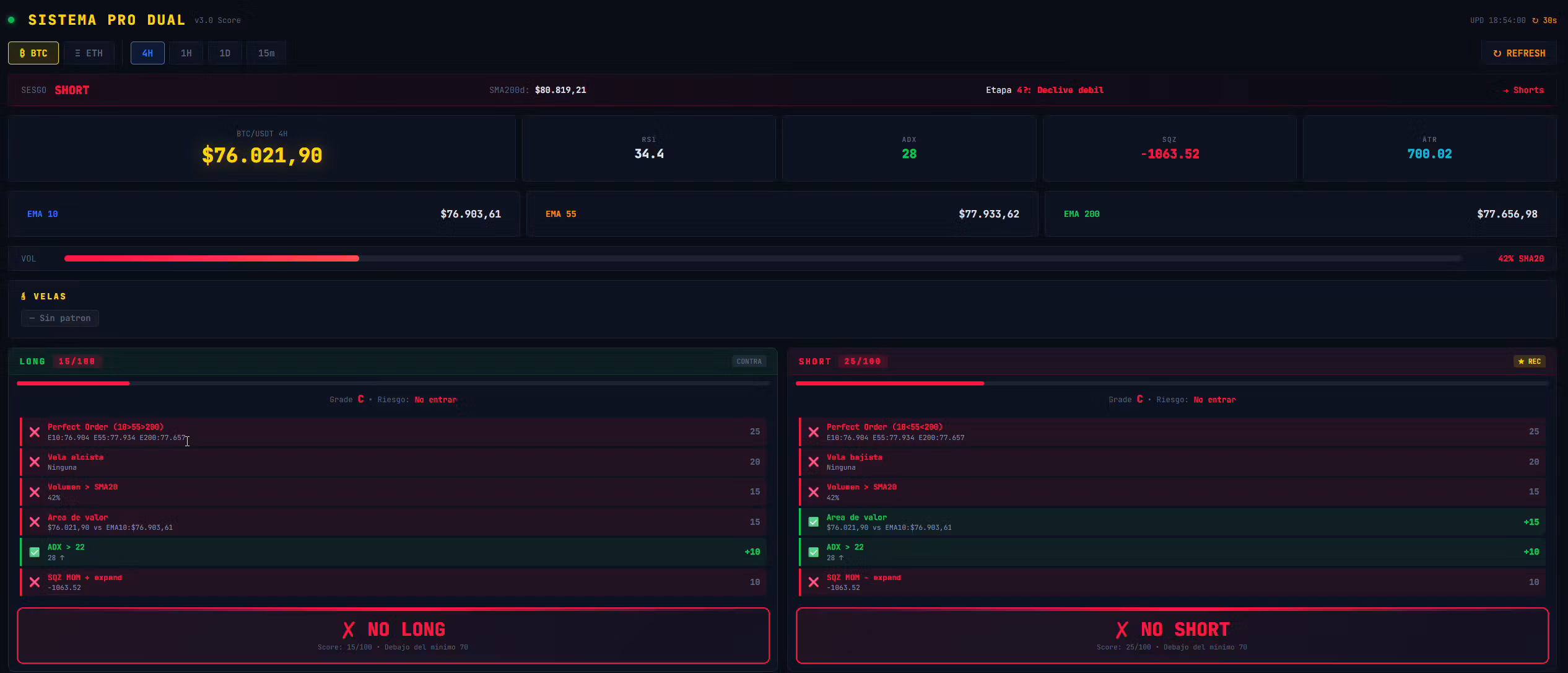1568x673 pixels.
Task: Click the SHORT score progress bar
Action: [1172, 384]
